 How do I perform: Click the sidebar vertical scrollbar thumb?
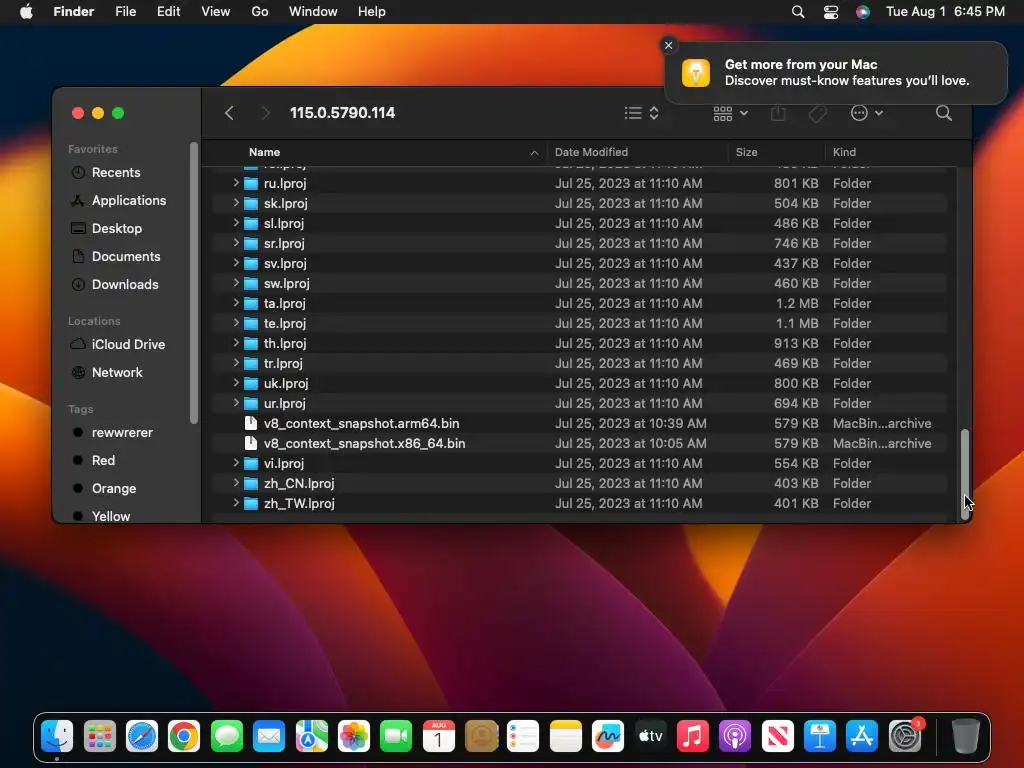[193, 283]
